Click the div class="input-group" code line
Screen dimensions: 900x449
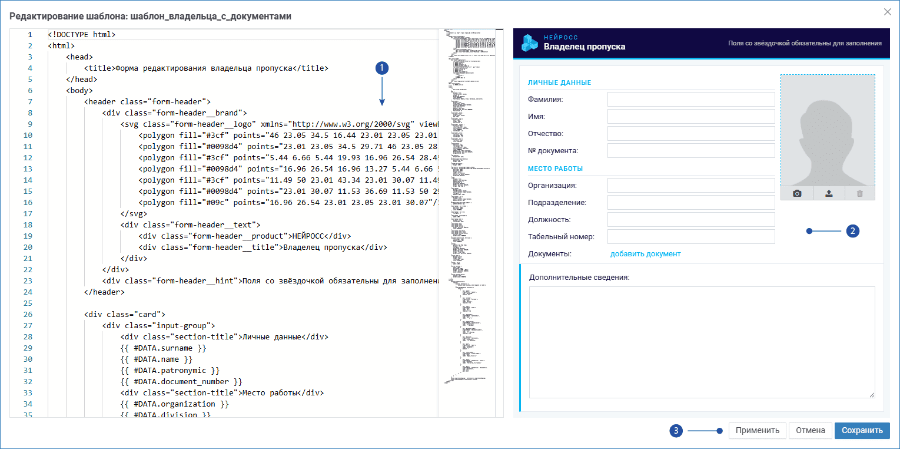click(x=158, y=326)
